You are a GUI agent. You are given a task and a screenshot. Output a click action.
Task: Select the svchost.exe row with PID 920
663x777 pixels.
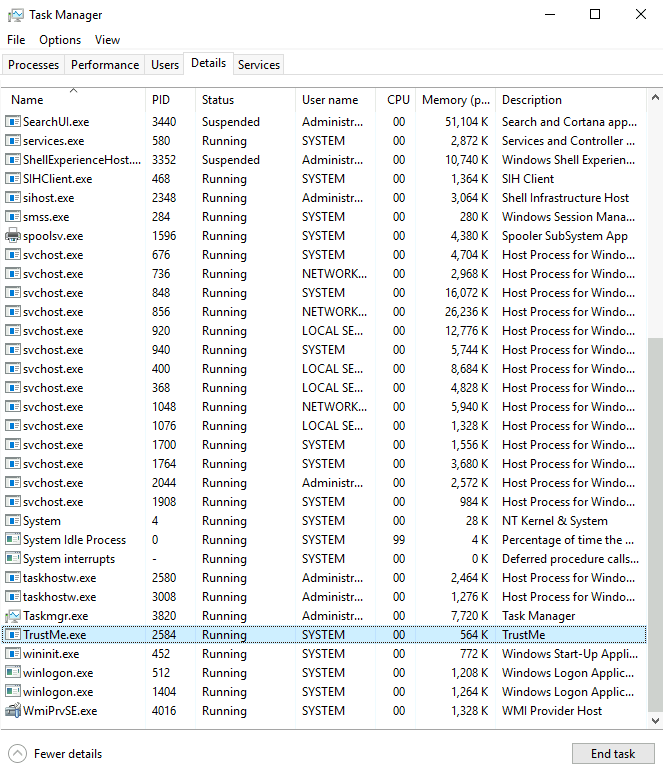(x=324, y=331)
